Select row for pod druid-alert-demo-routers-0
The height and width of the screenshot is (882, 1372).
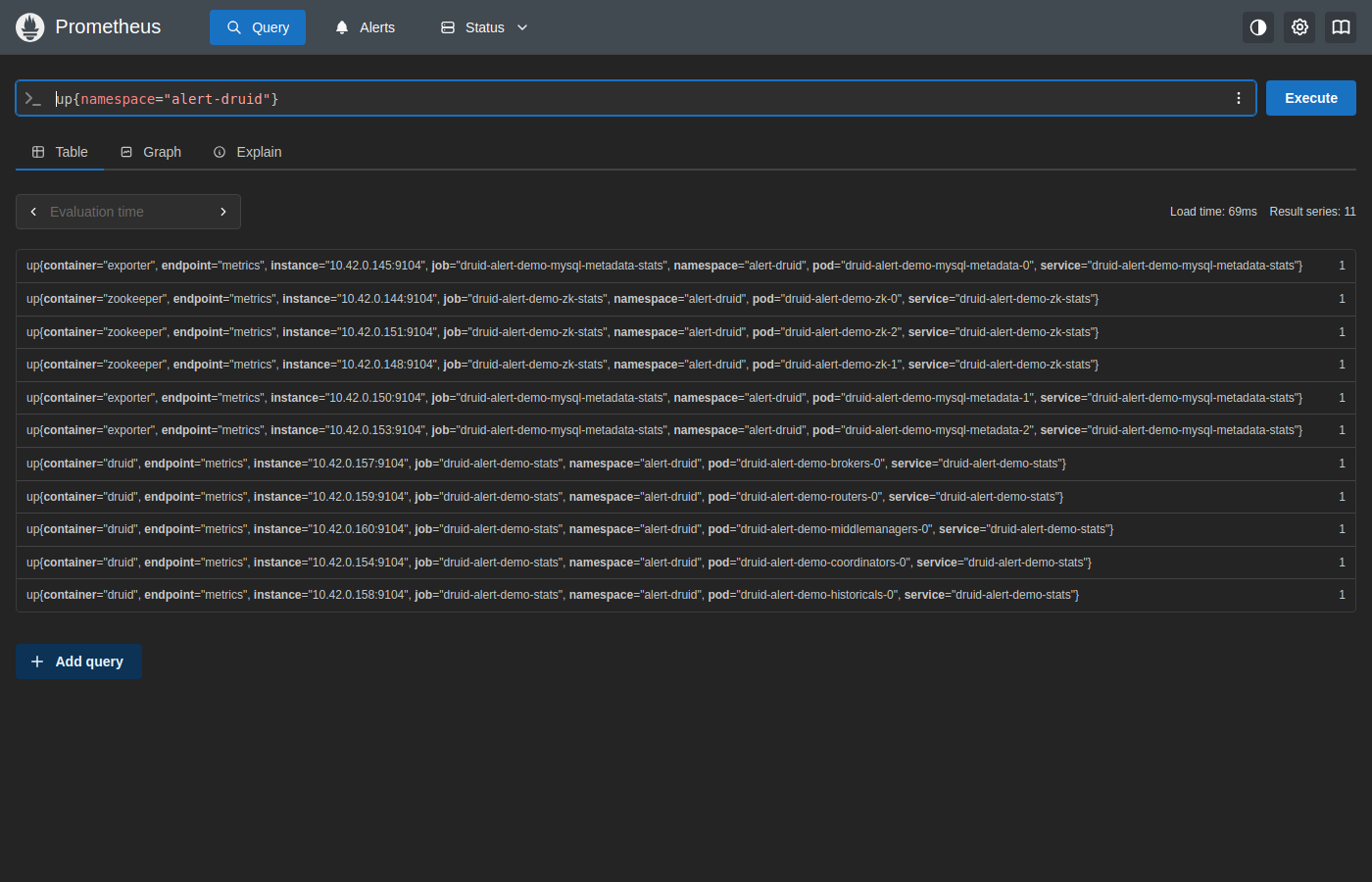tap(686, 497)
